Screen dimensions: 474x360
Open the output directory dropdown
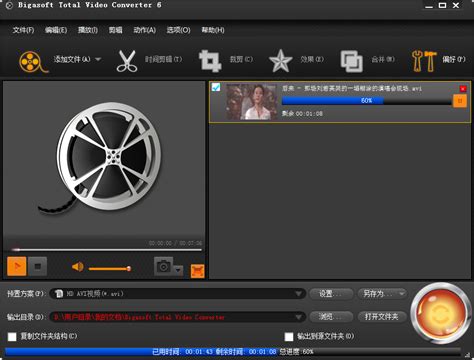pyautogui.click(x=299, y=317)
